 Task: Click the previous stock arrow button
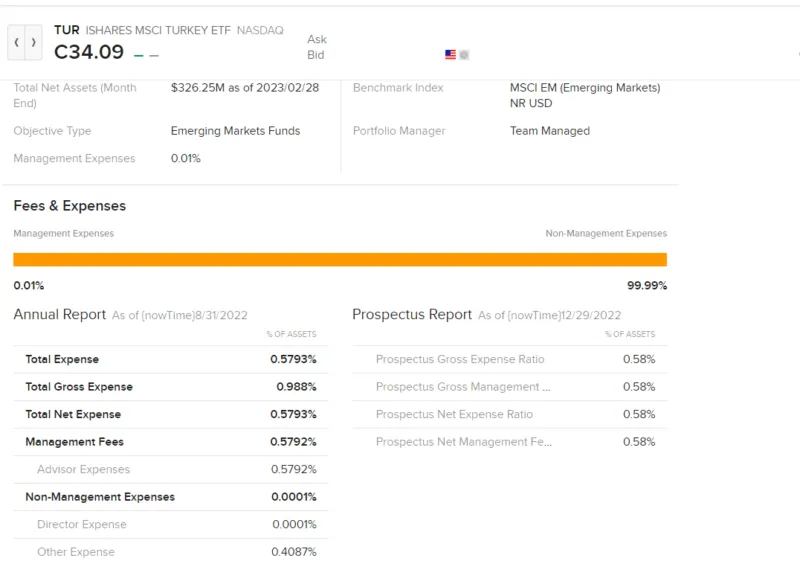[x=17, y=43]
